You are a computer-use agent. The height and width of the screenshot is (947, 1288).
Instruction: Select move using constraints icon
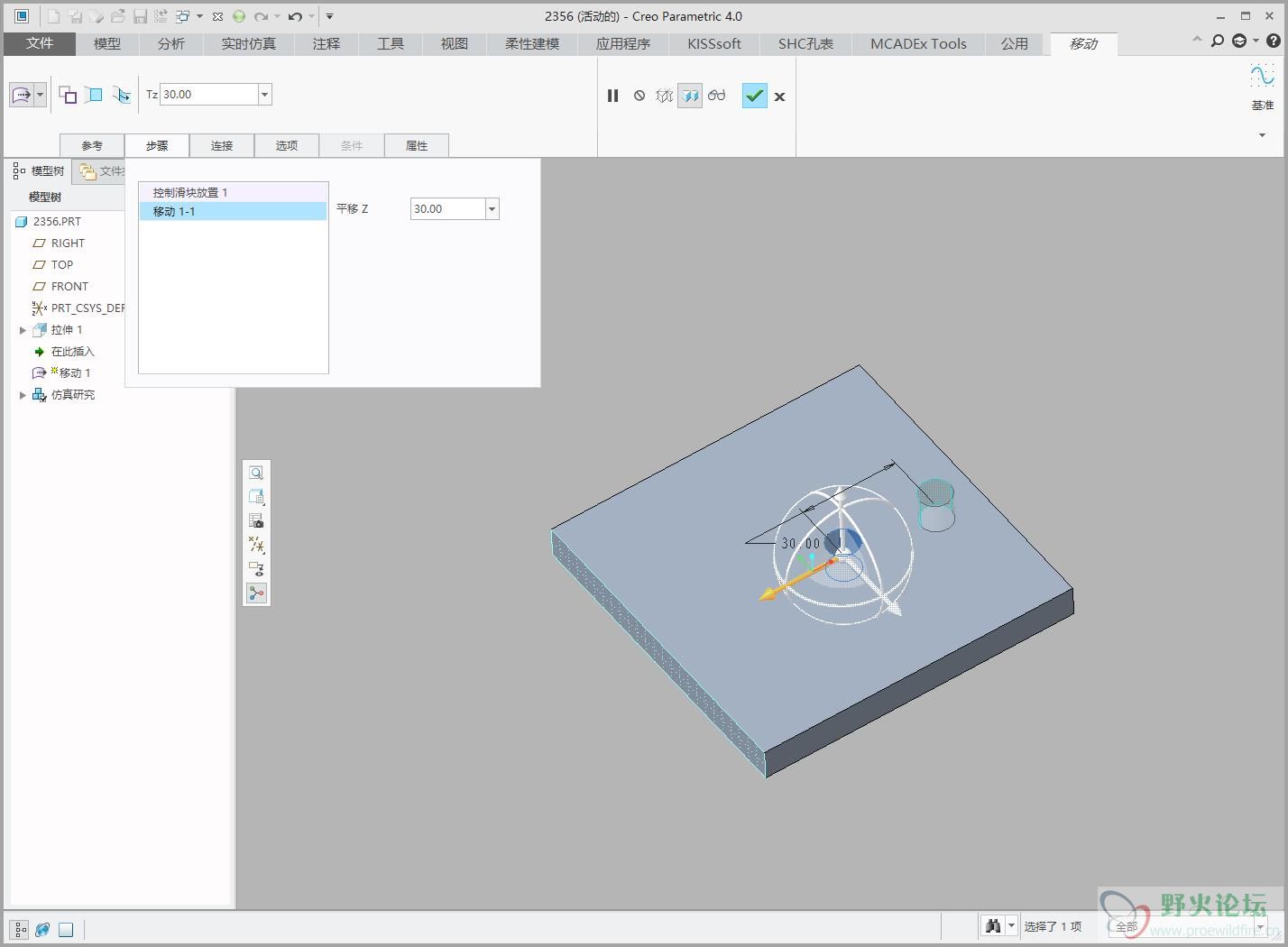pyautogui.click(x=94, y=95)
